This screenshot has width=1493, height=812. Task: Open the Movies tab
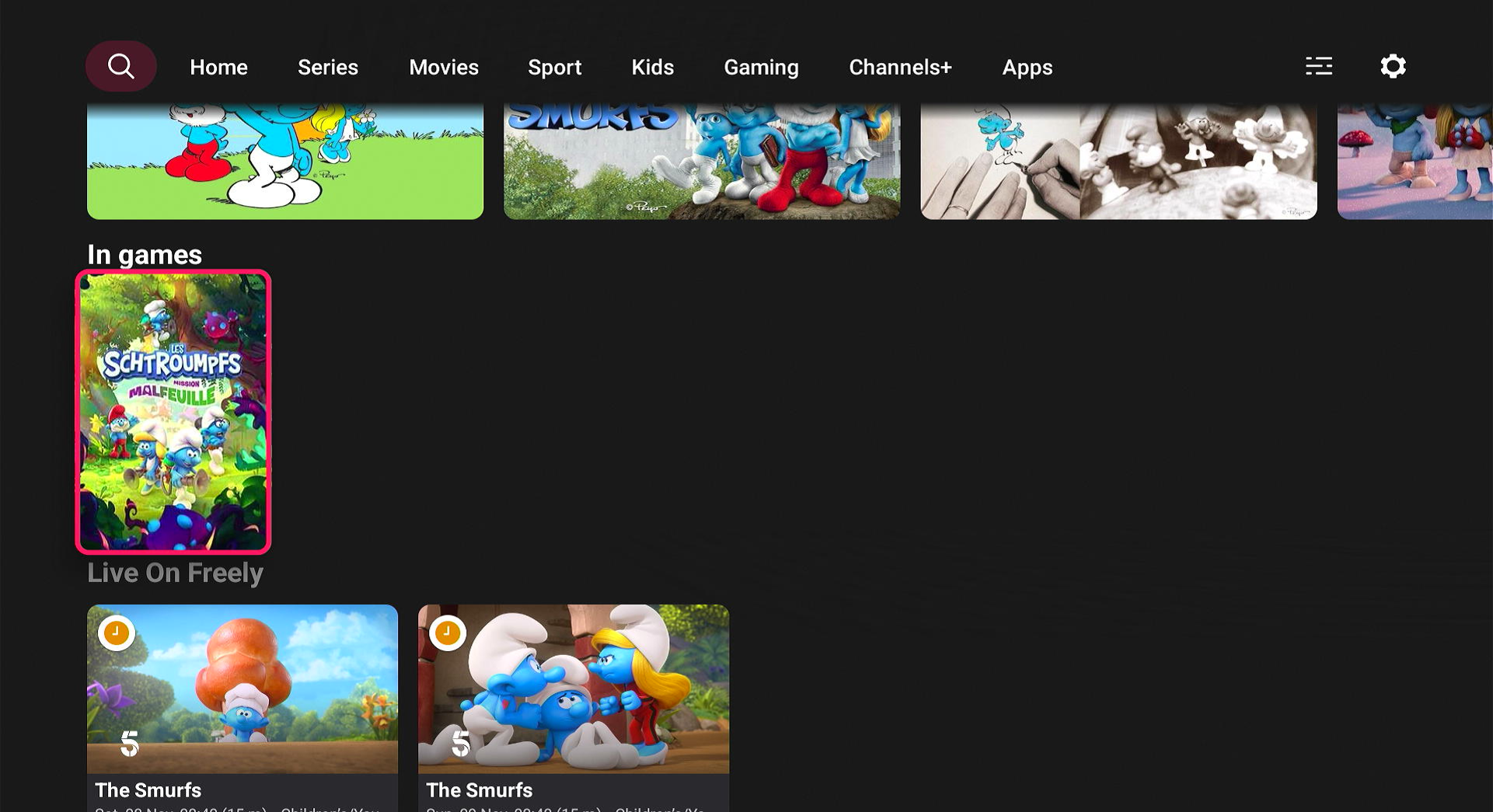(x=444, y=67)
